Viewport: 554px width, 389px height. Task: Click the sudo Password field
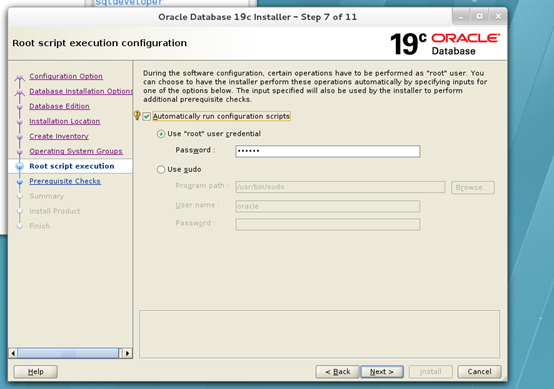pos(328,224)
